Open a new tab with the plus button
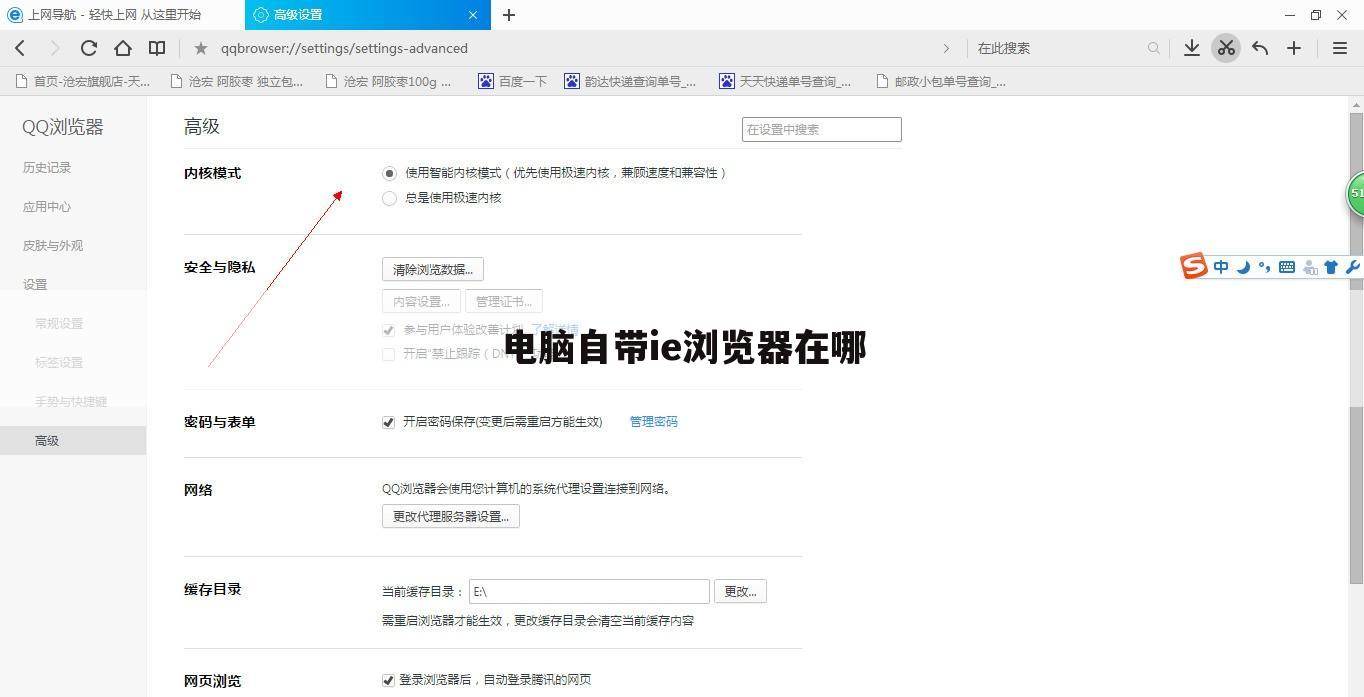The height and width of the screenshot is (697, 1364). [x=509, y=15]
